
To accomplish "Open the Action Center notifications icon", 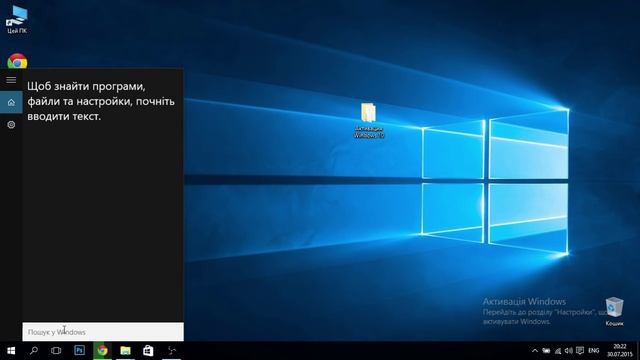I will (580, 351).
